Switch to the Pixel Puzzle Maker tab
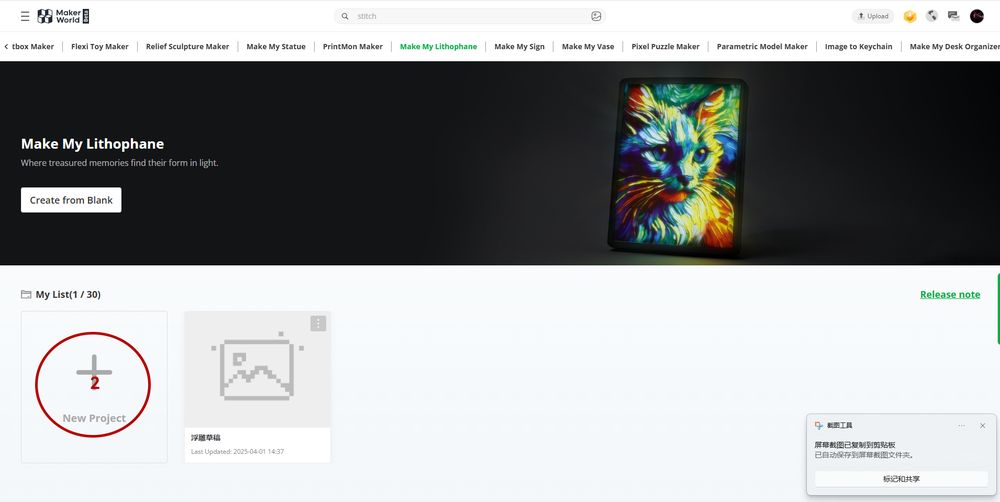The width and height of the screenshot is (1000, 502). (665, 46)
